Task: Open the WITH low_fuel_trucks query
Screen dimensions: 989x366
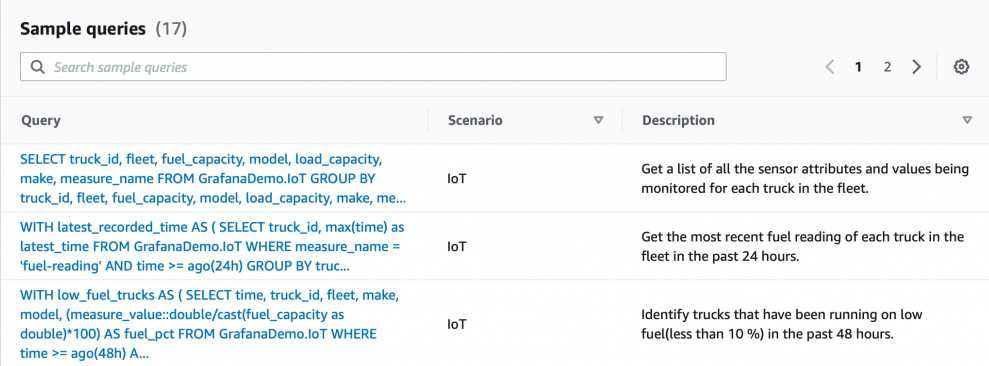Action: pos(209,324)
